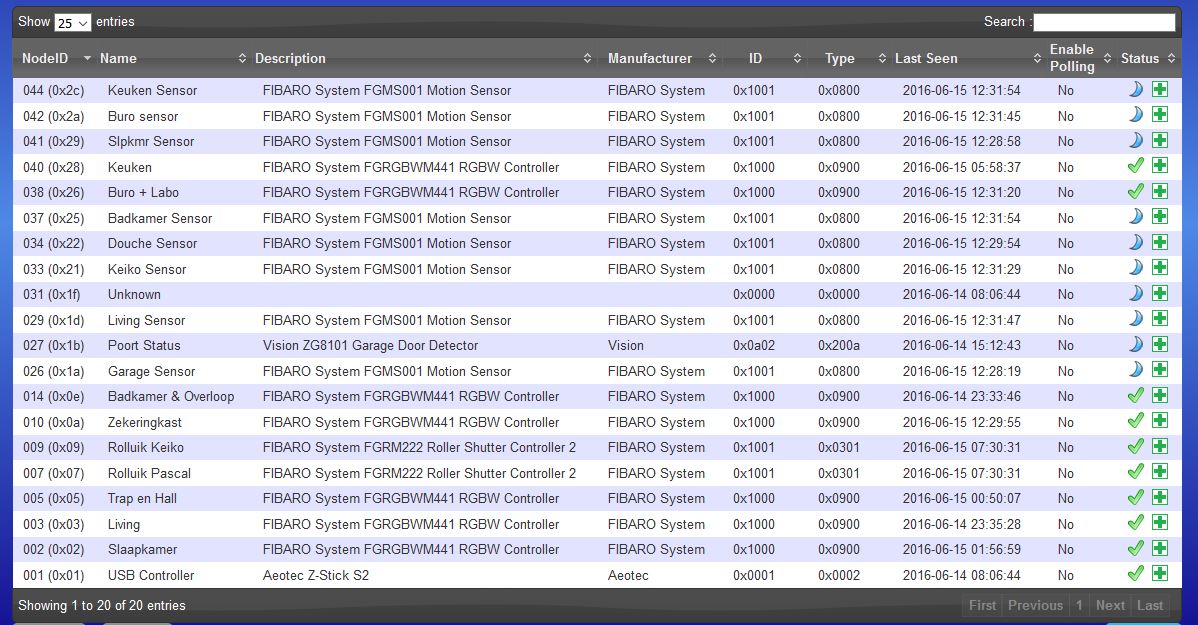The image size is (1198, 625).
Task: Select ID '0x0a02' cell
Action: point(753,345)
